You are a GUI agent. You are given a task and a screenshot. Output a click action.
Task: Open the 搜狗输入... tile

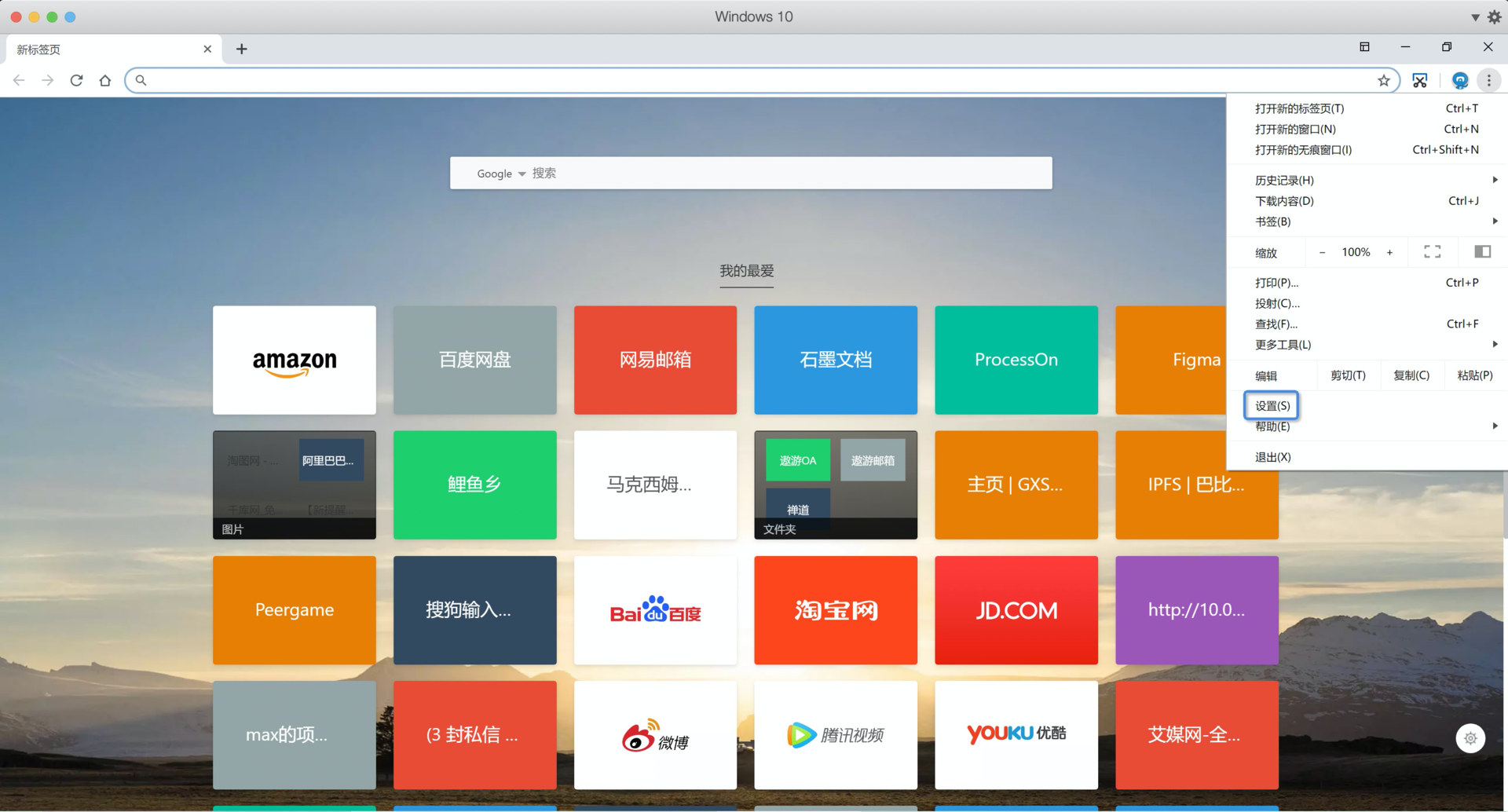coord(475,610)
